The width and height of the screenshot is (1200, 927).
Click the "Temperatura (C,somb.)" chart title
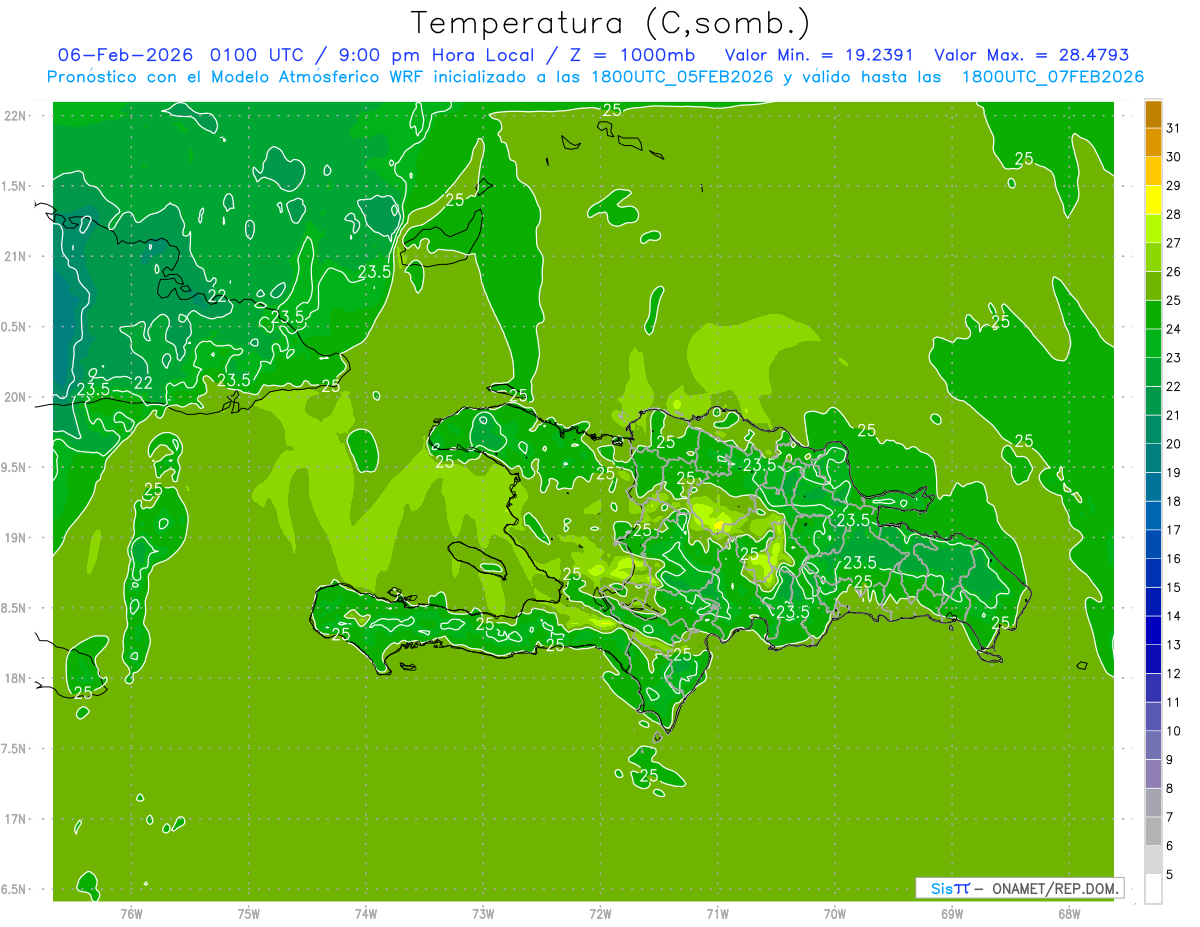tap(611, 23)
